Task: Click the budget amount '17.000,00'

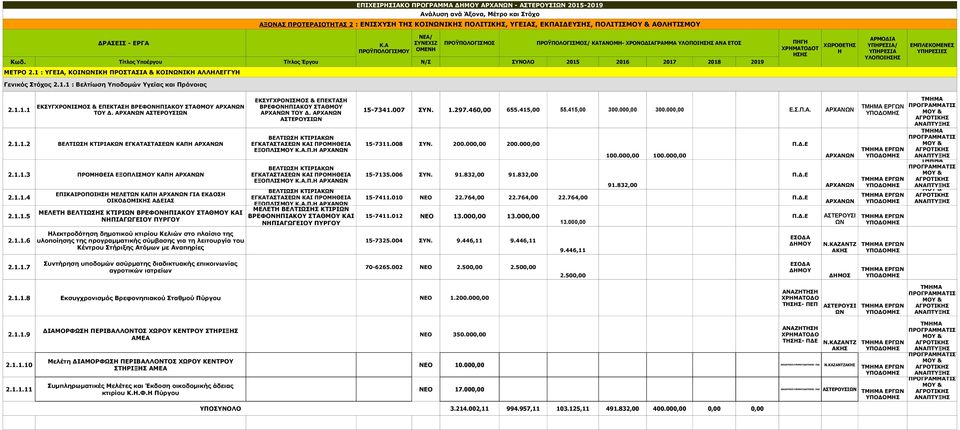Action: [470, 389]
